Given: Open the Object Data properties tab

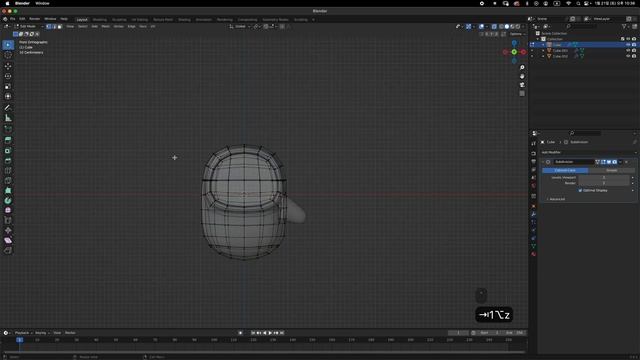Looking at the screenshot, I should (533, 246).
